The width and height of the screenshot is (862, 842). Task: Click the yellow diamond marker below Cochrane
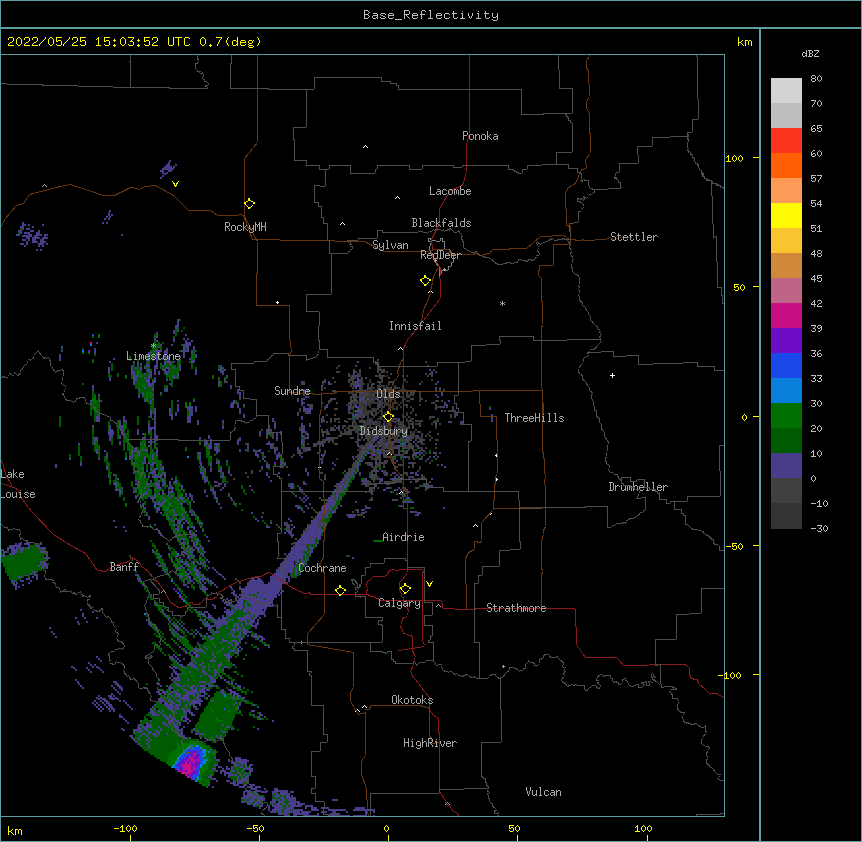340,590
